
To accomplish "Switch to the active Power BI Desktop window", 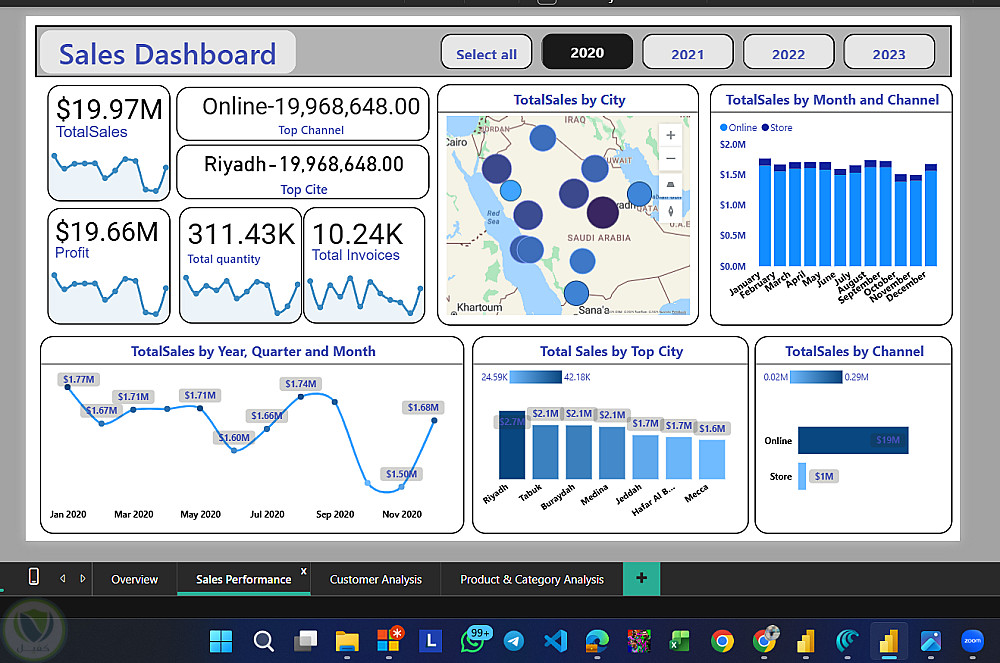I will click(888, 641).
